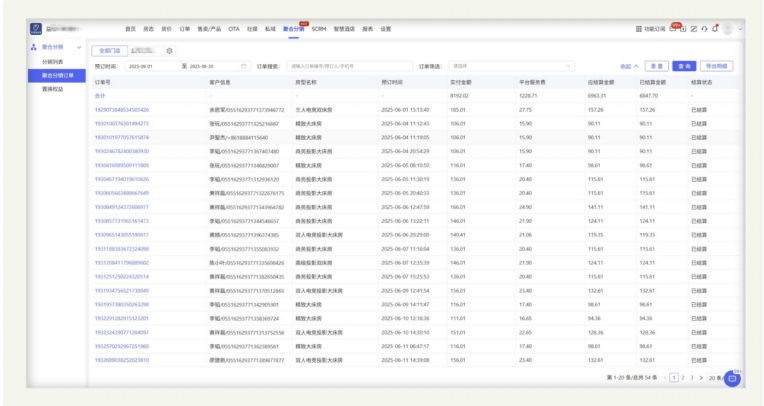
Task: Open 售卖/产品 in top navigation
Action: click(x=209, y=29)
